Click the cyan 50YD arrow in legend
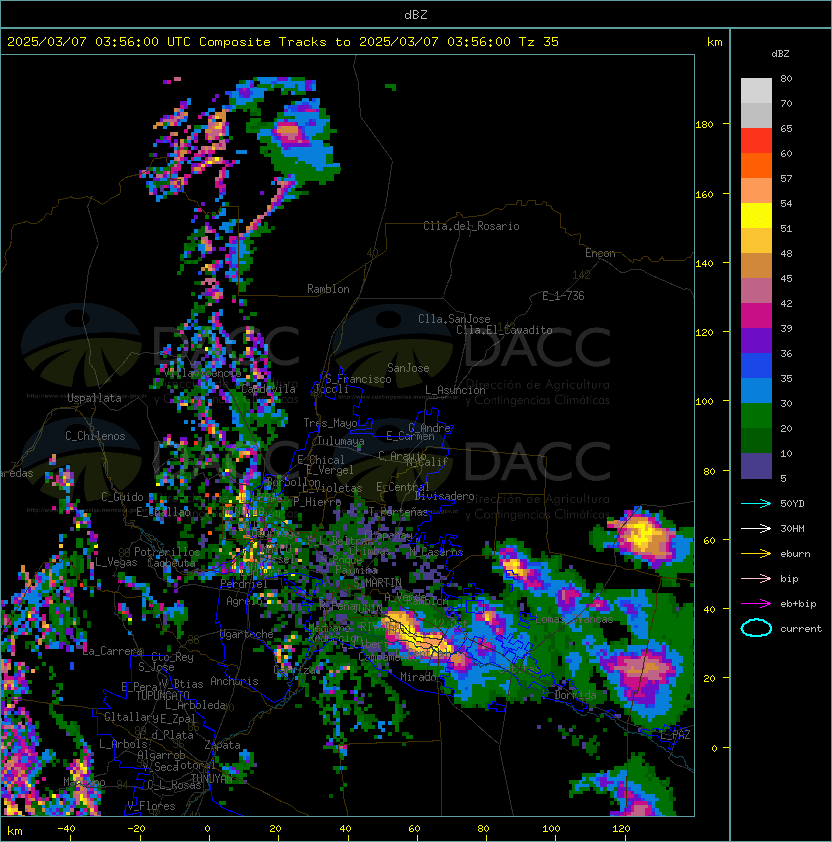The width and height of the screenshot is (832, 842). 756,504
